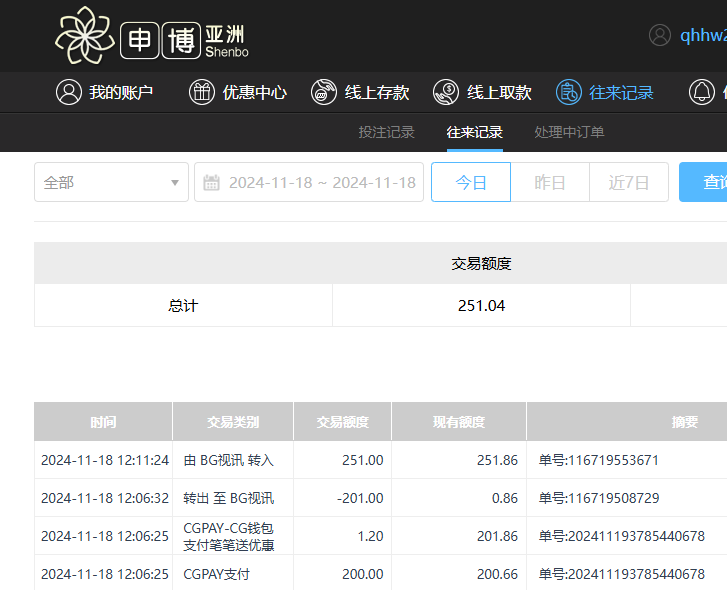Click the 时间 column header
Viewport: 727px width, 590px height.
[103, 422]
